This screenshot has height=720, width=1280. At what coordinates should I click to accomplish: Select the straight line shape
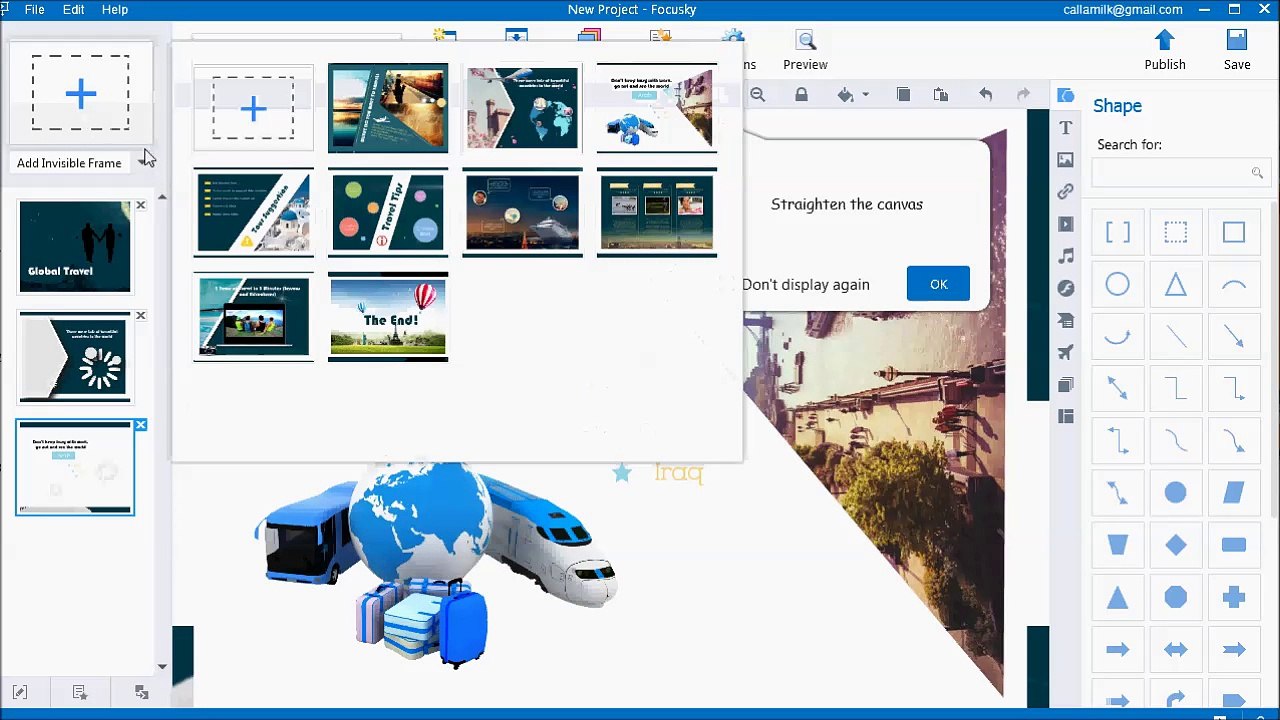(1176, 337)
